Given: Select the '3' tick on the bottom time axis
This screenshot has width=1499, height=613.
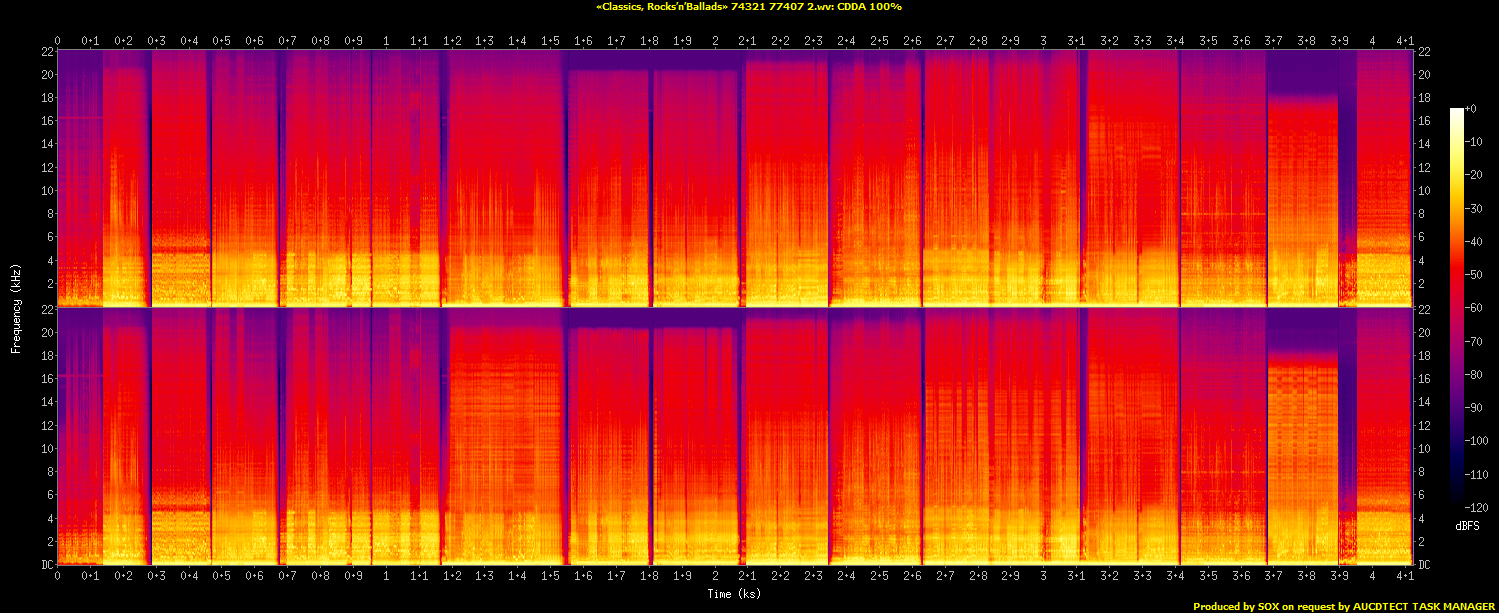Looking at the screenshot, I should pyautogui.click(x=1044, y=578).
